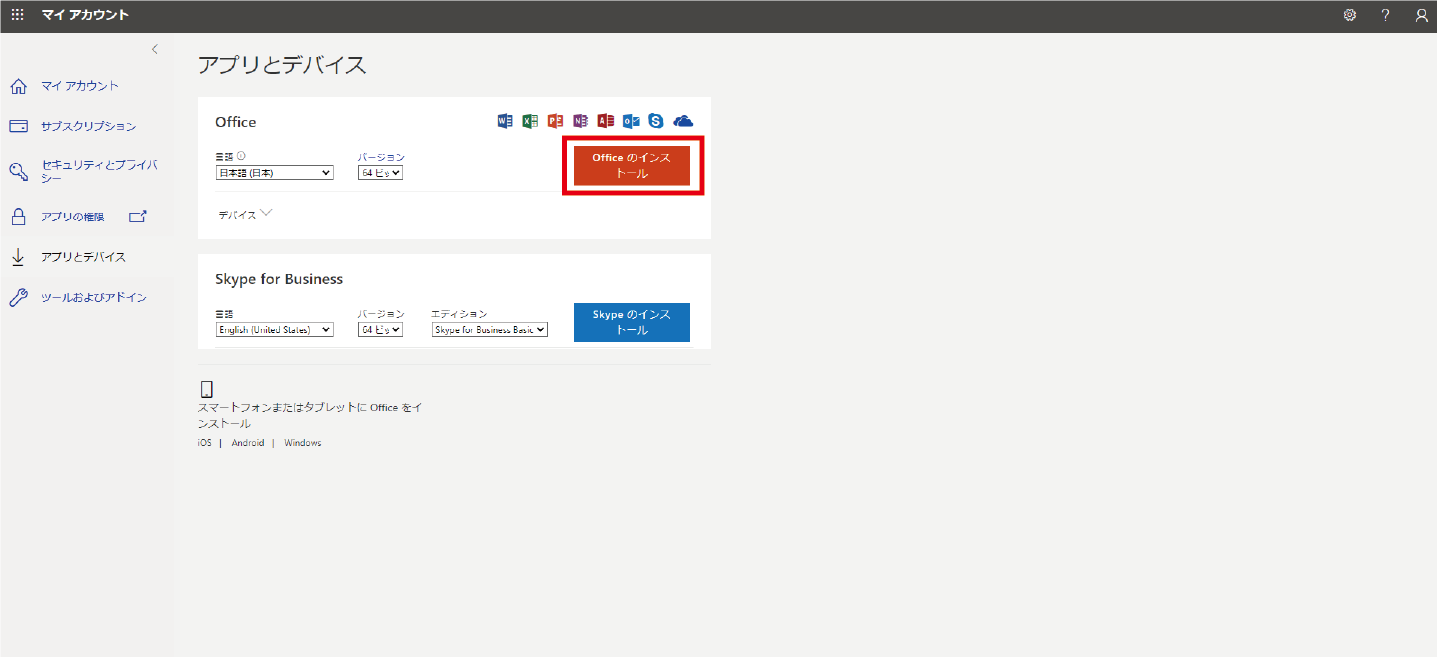This screenshot has height=658, width=1438.
Task: Open Office version dropdown 64 ビット
Action: 380,173
